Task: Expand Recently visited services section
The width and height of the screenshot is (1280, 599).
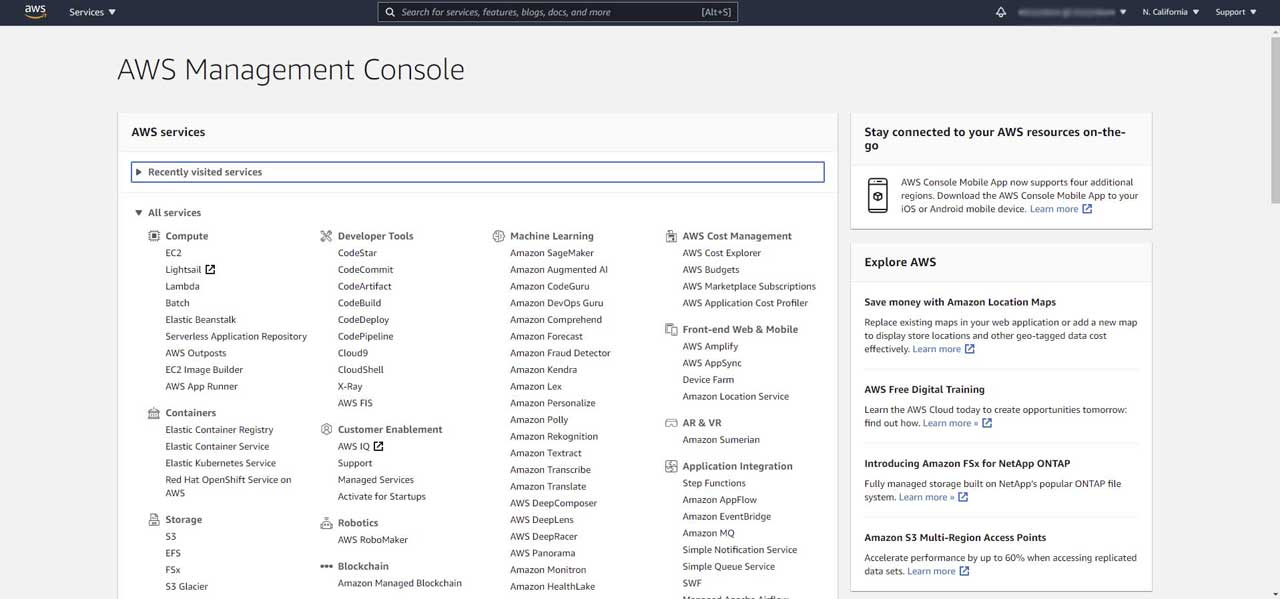Action: [478, 172]
